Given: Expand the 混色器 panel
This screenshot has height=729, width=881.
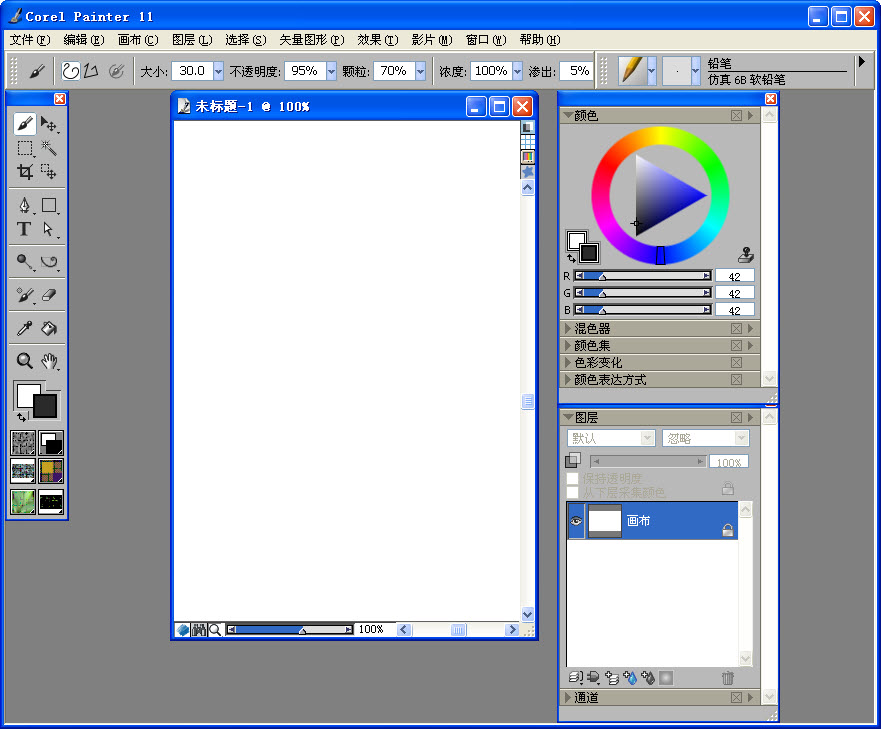Looking at the screenshot, I should tap(588, 328).
